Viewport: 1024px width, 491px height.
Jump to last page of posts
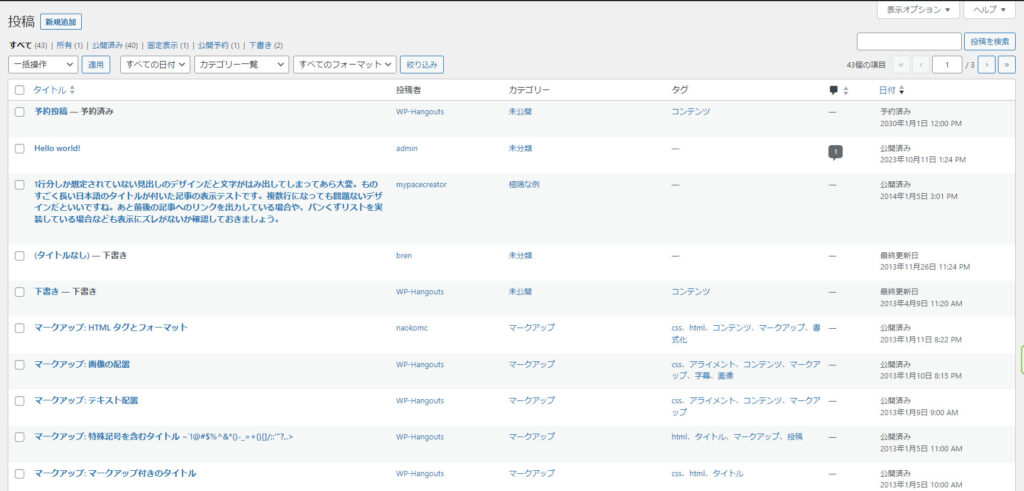[1006, 64]
